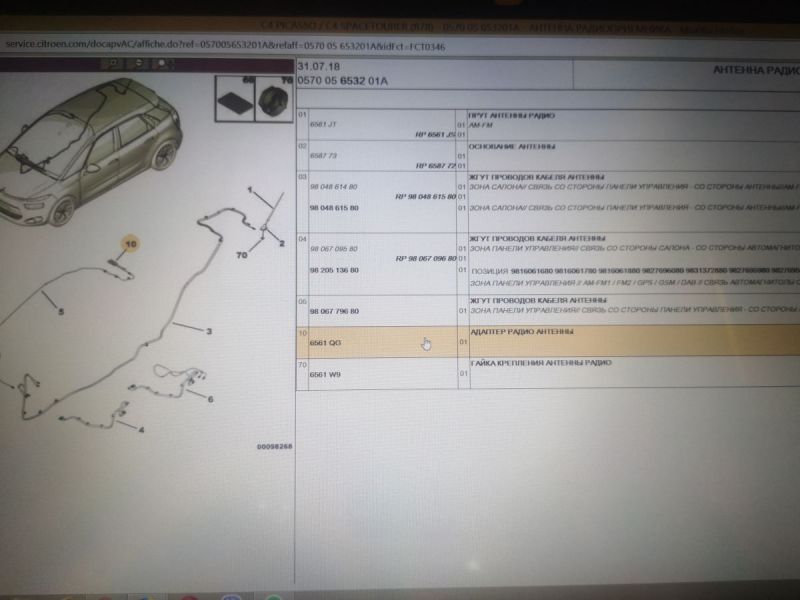
Task: Click part number 98 067 796 80
Action: pos(334,310)
